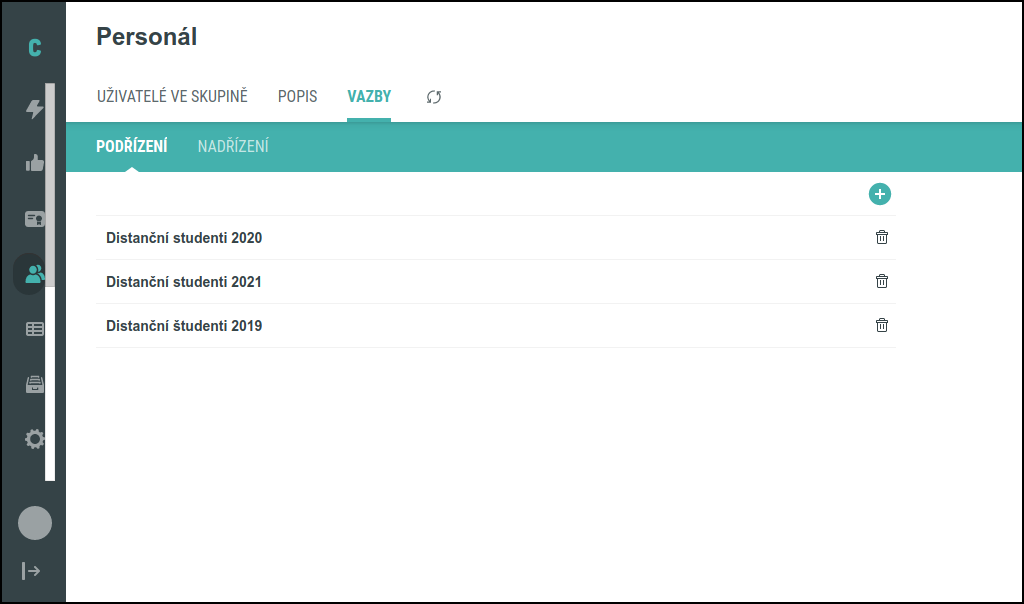Screen dimensions: 1024x604
Task: Open settings via the gear icon
Action: (34, 439)
